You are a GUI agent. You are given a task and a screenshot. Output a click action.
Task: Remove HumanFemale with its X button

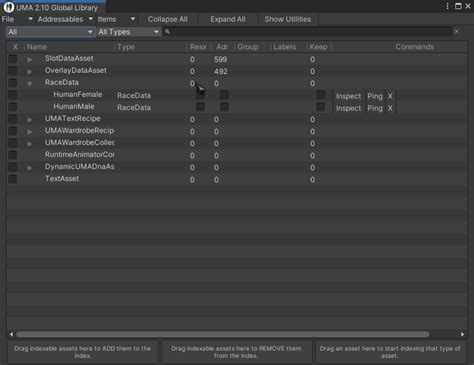click(x=390, y=96)
